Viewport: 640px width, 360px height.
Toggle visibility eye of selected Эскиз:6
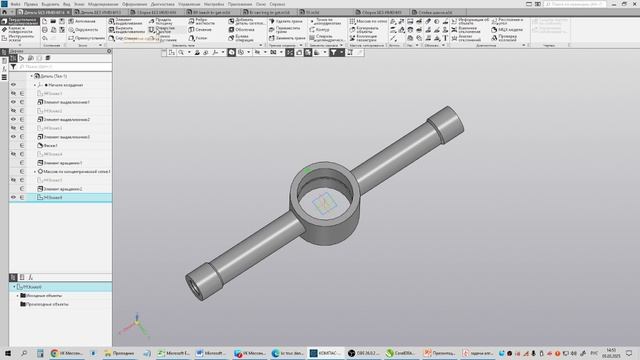click(13, 198)
